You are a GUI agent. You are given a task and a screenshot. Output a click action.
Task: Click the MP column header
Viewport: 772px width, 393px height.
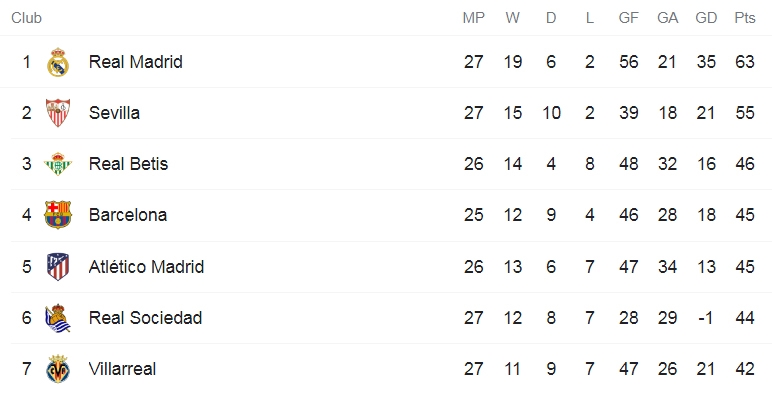point(474,18)
